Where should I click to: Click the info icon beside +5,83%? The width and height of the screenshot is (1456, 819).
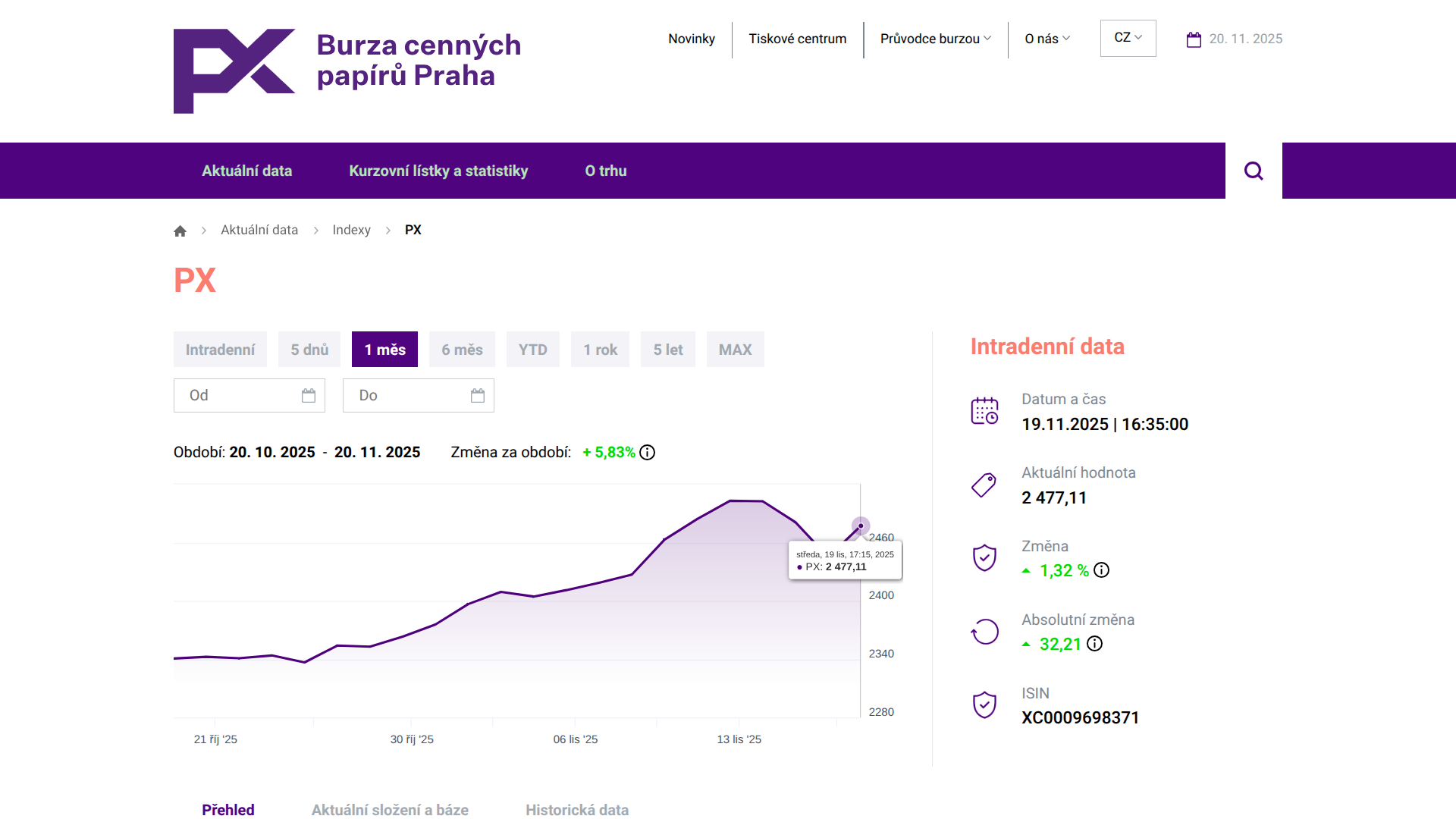pos(647,453)
